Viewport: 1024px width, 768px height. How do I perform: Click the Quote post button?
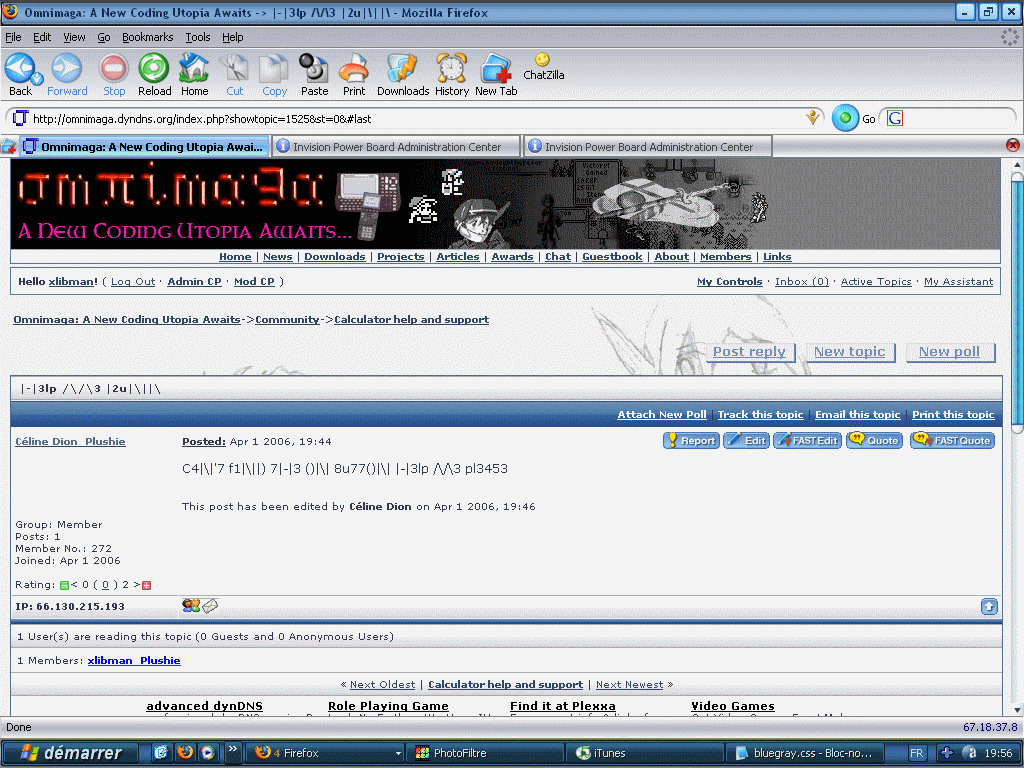[874, 441]
